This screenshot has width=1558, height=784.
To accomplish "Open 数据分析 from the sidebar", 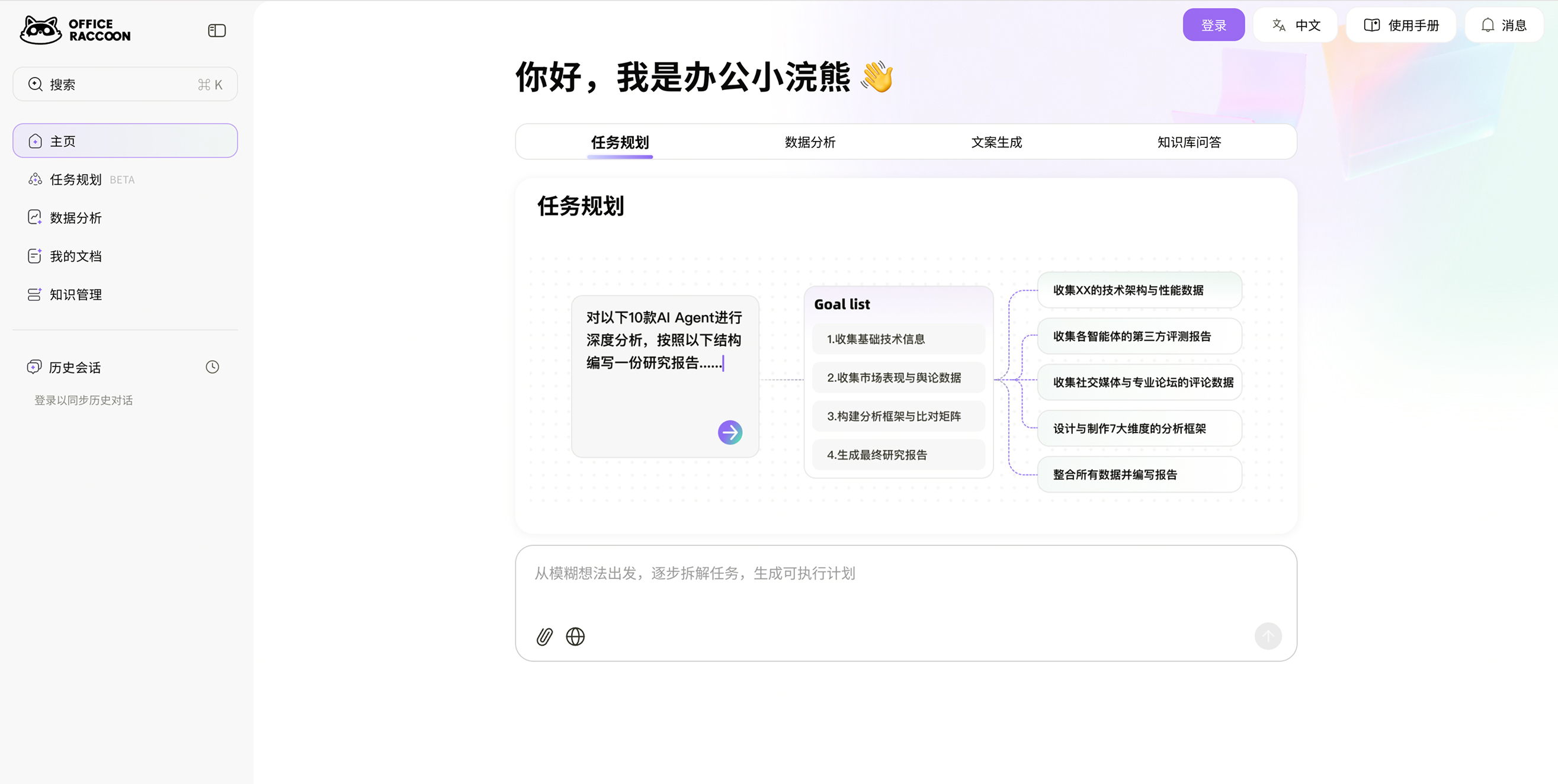I will [x=75, y=217].
